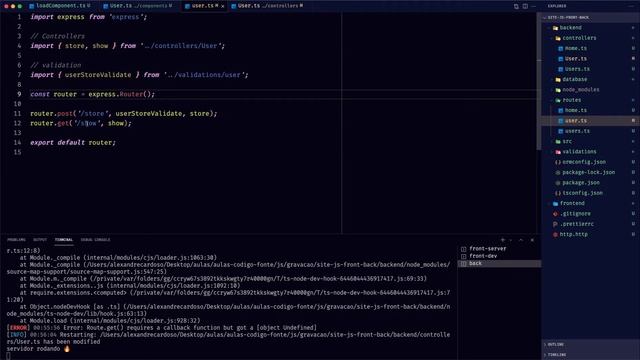
Task: Open User.ts under controllers
Action: [x=591, y=59]
